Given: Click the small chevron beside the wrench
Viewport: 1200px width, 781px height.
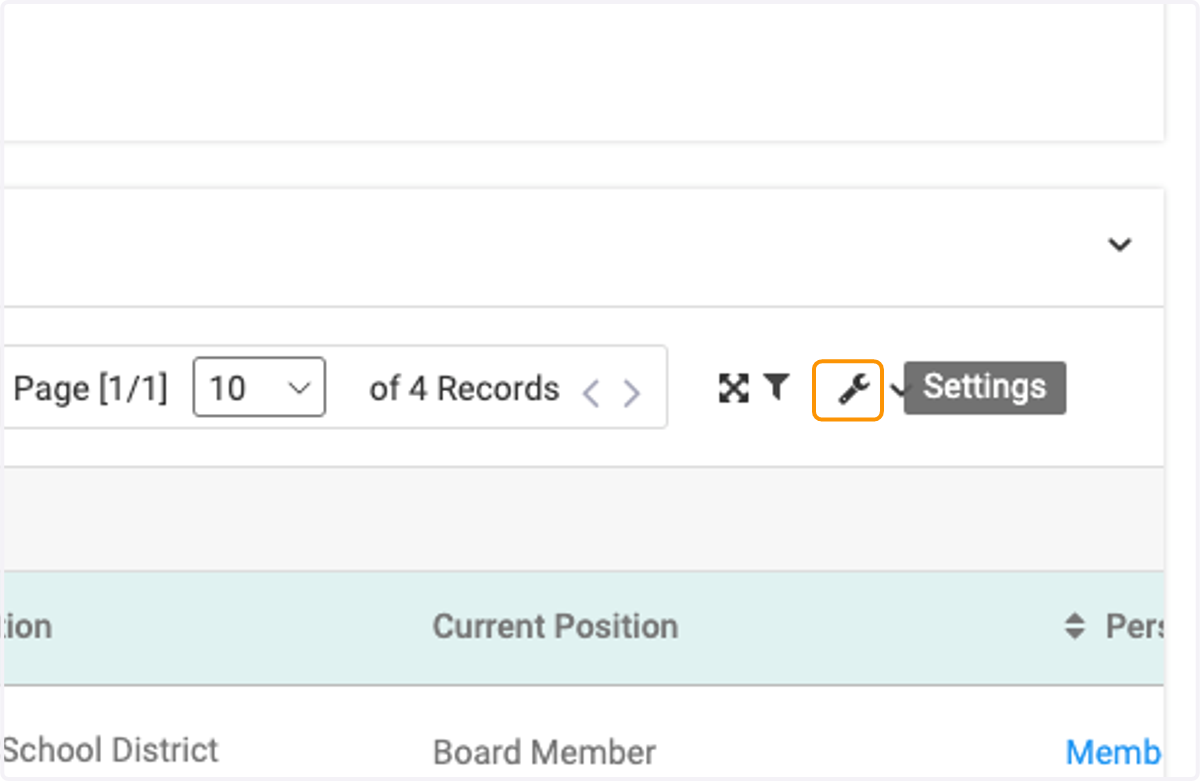Looking at the screenshot, I should click(x=897, y=388).
